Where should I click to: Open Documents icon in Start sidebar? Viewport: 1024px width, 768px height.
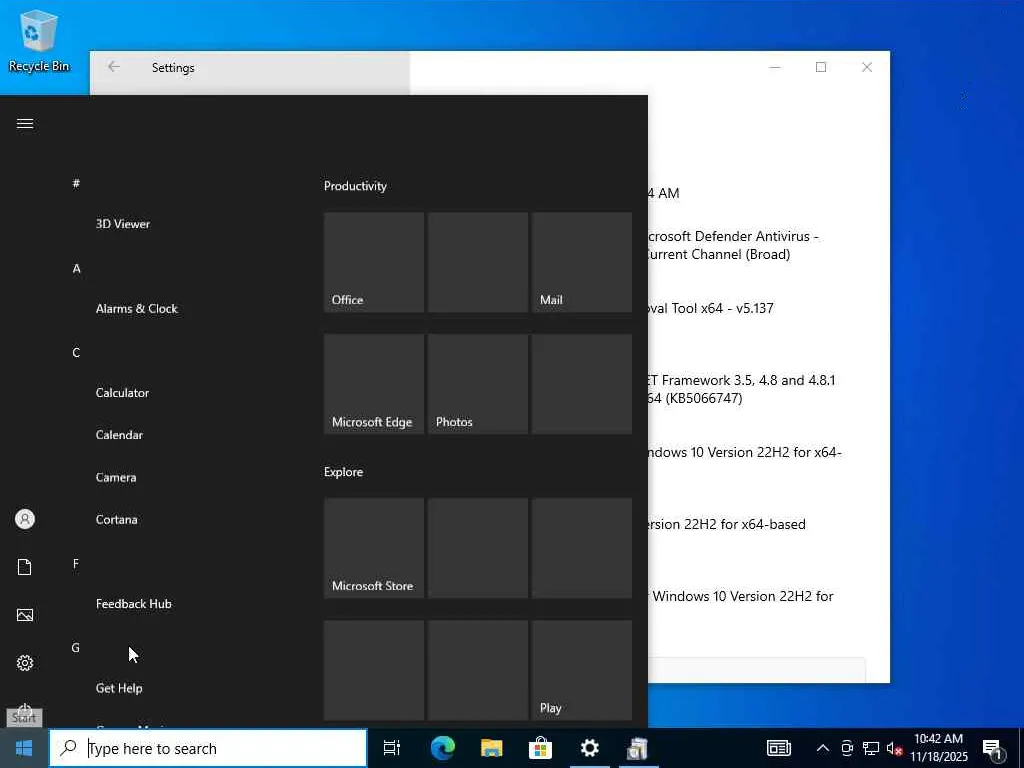pos(25,567)
